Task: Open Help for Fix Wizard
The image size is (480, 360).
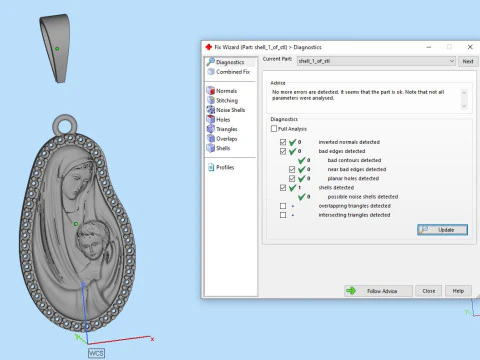Action: tap(458, 291)
